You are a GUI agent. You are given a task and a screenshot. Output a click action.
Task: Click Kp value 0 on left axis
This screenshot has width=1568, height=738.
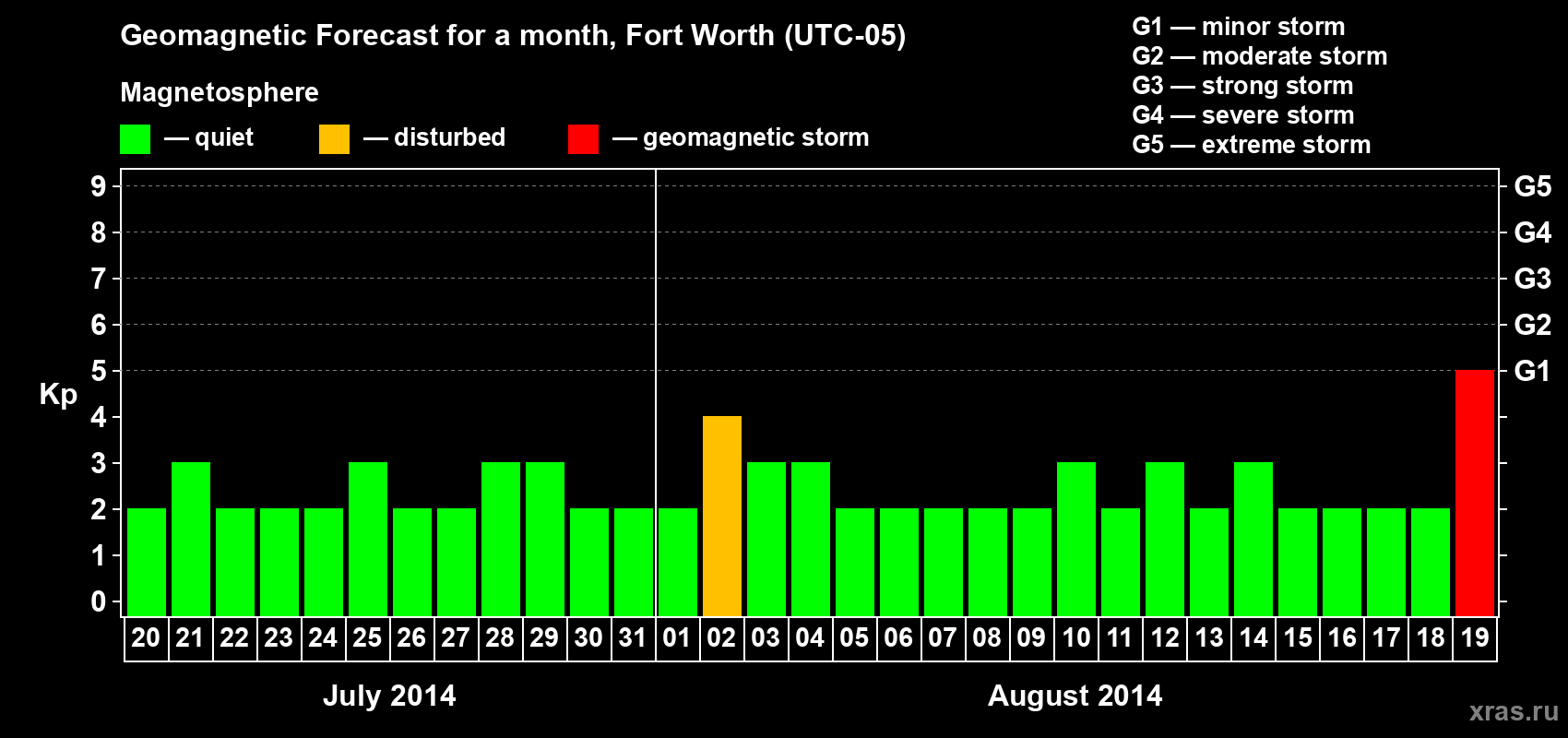point(99,601)
